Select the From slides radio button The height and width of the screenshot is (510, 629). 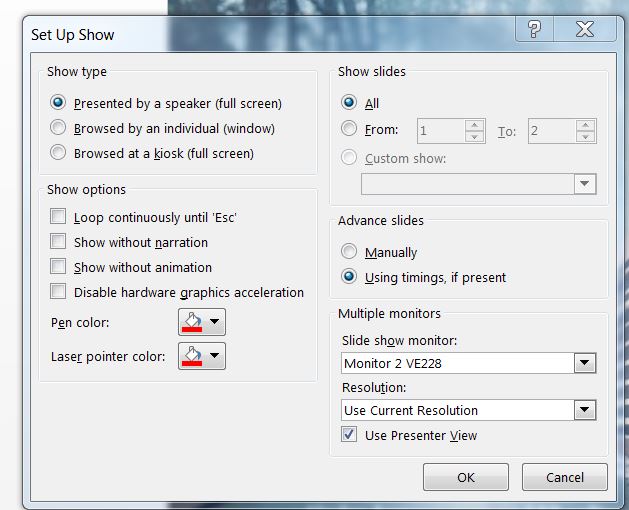349,128
